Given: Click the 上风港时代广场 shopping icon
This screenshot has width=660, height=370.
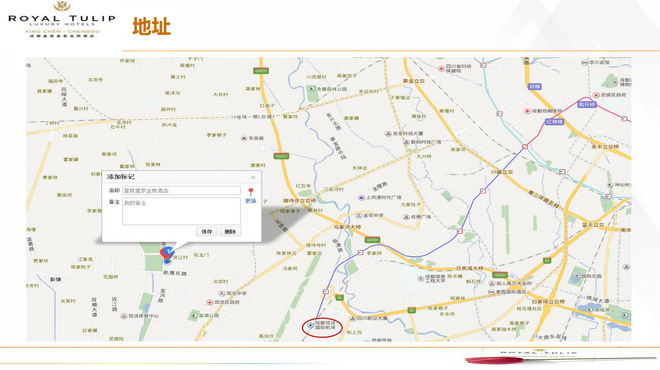Looking at the screenshot, I should tap(361, 197).
